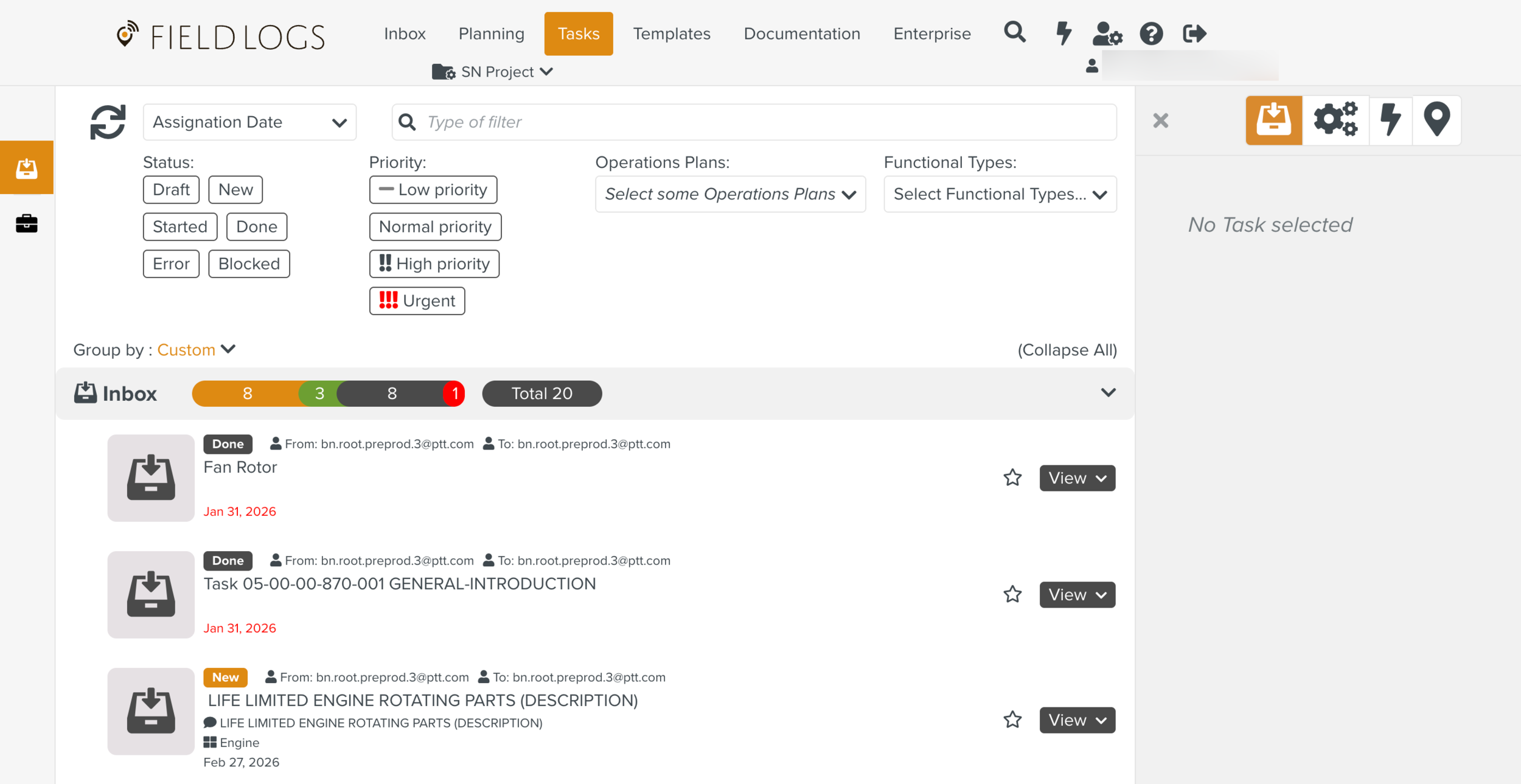Toggle the Urgent priority filter
The image size is (1521, 784).
coord(417,301)
